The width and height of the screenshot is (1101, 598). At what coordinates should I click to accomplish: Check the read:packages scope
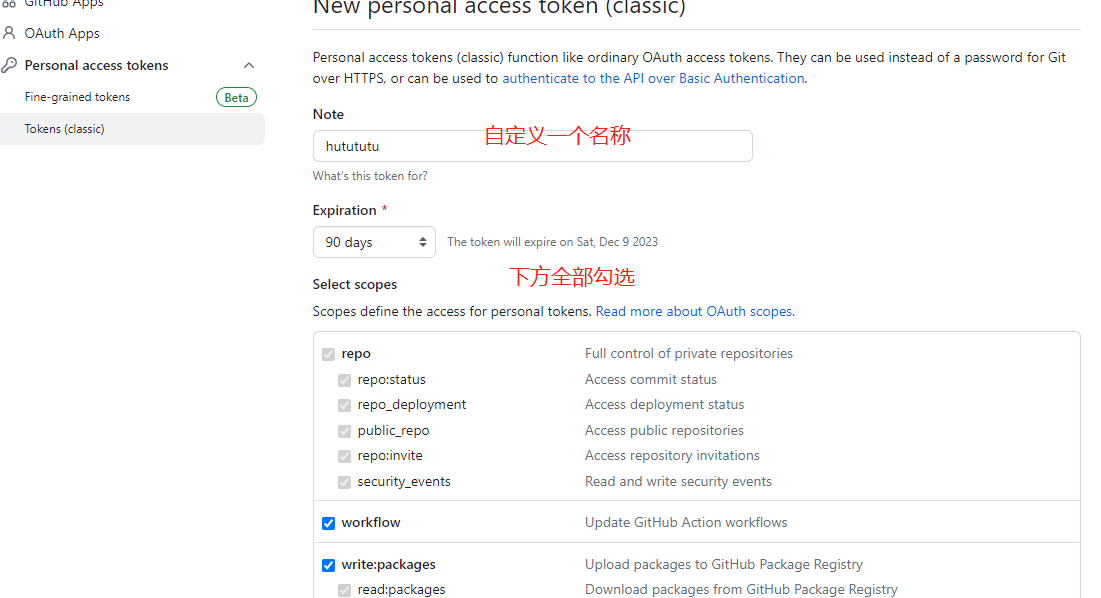(344, 590)
